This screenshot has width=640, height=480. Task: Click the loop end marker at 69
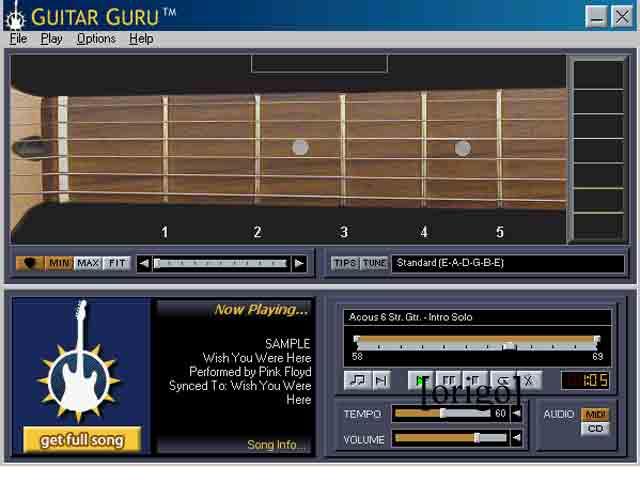597,340
